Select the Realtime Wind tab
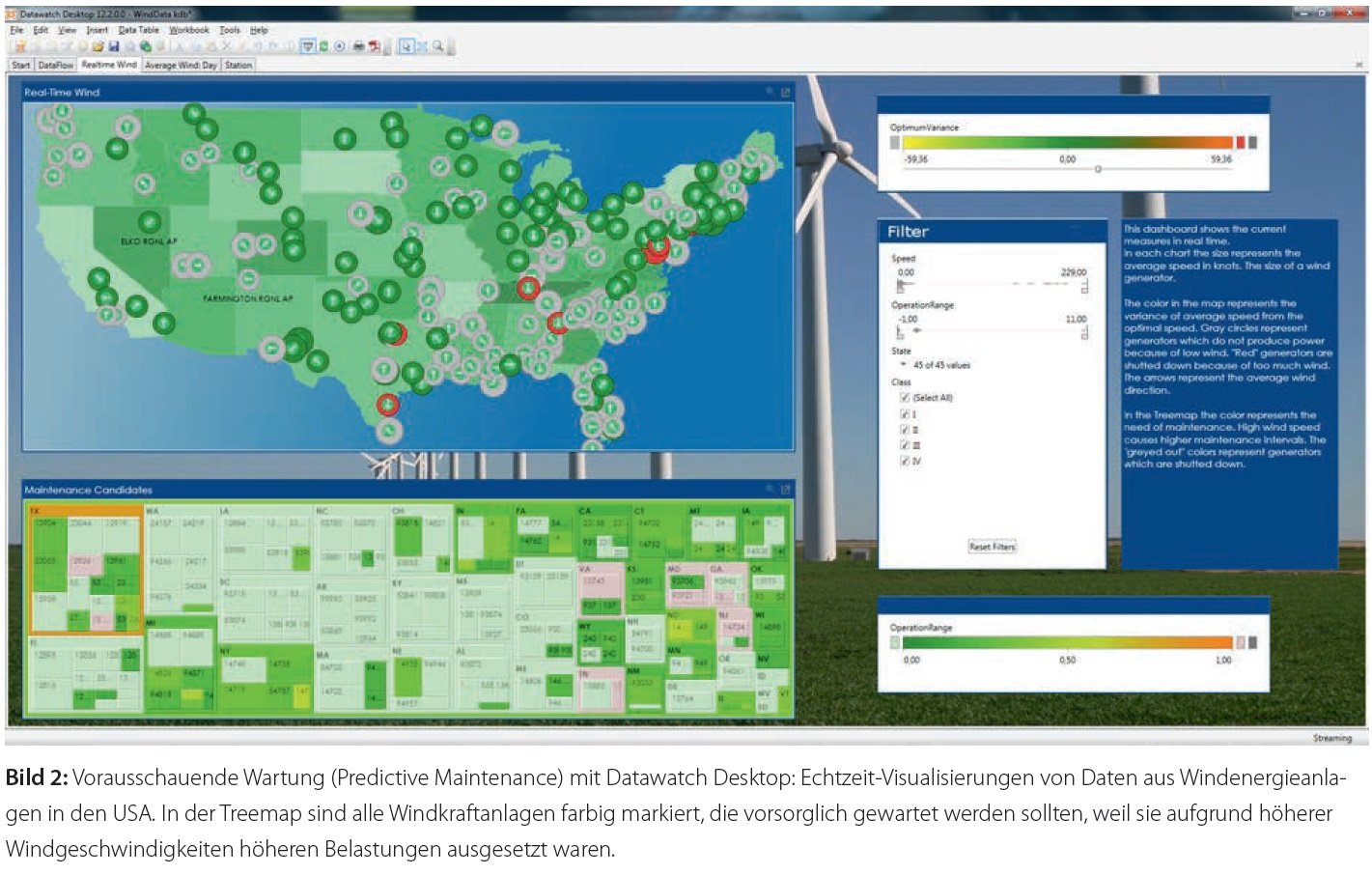The height and width of the screenshot is (875, 1372). coord(109,65)
